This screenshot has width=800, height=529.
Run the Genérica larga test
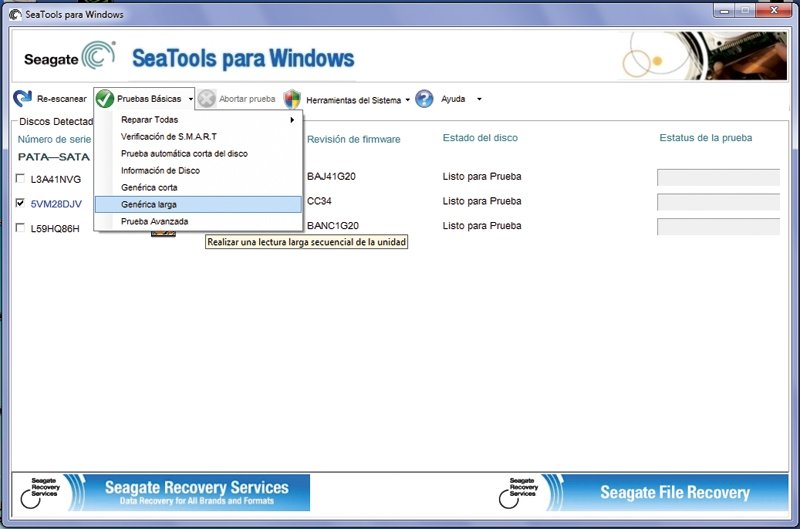tap(199, 204)
